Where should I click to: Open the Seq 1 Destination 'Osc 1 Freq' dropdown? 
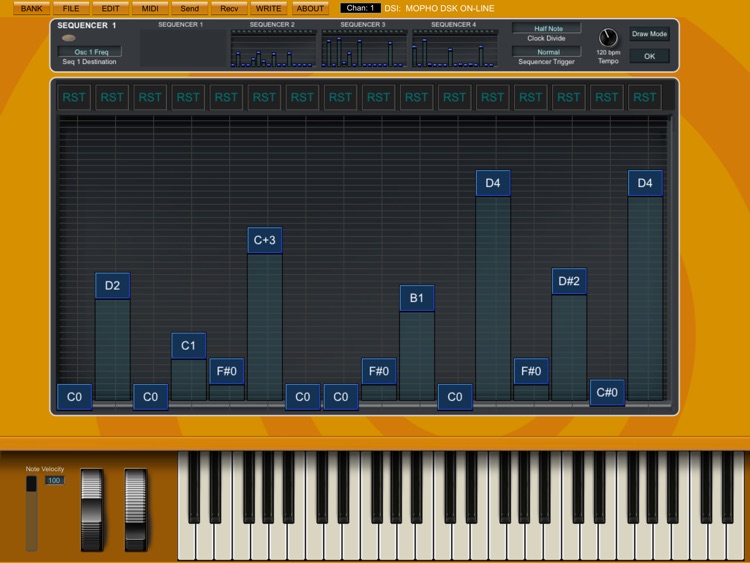pyautogui.click(x=90, y=52)
